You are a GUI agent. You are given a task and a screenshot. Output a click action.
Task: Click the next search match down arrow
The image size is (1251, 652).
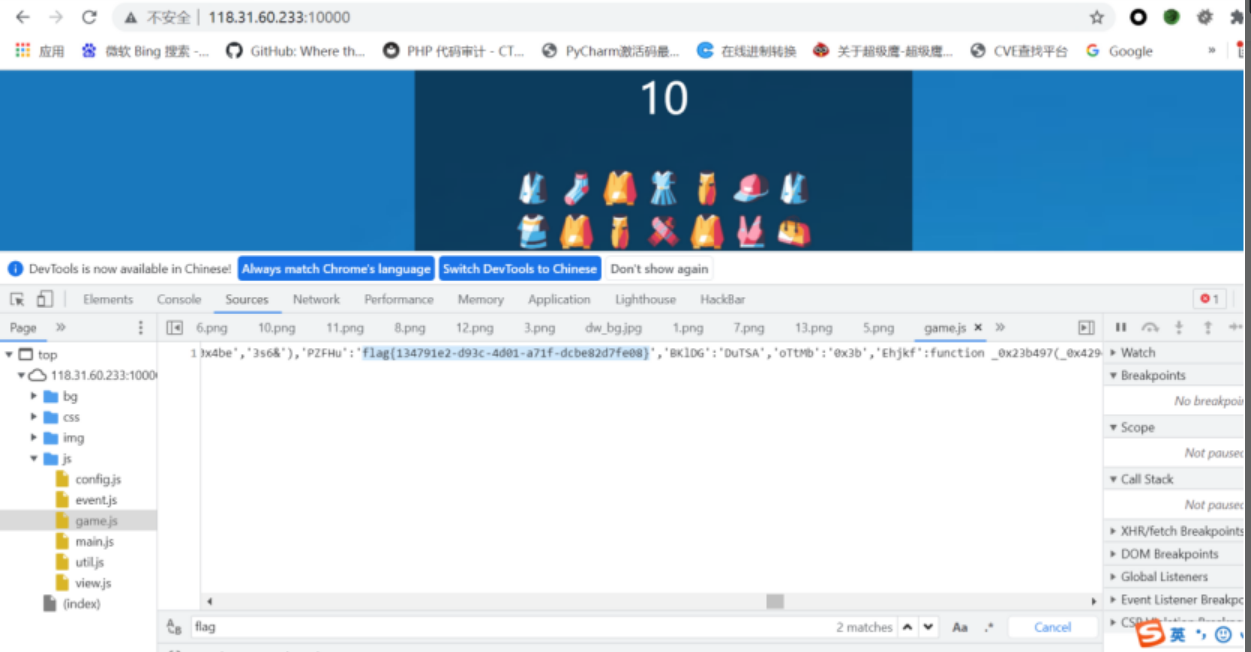pos(927,627)
